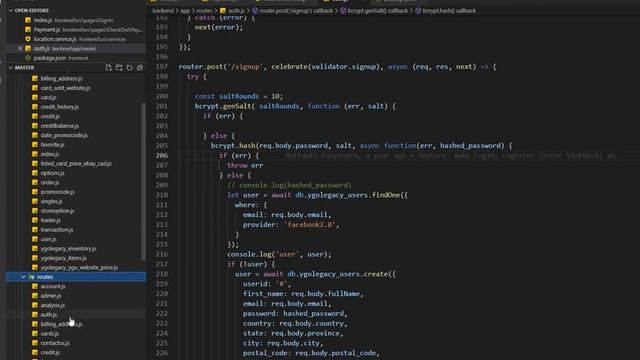The width and height of the screenshot is (640, 360).
Task: Open listed_card_price_ebay_cad.js file
Action: 76,163
